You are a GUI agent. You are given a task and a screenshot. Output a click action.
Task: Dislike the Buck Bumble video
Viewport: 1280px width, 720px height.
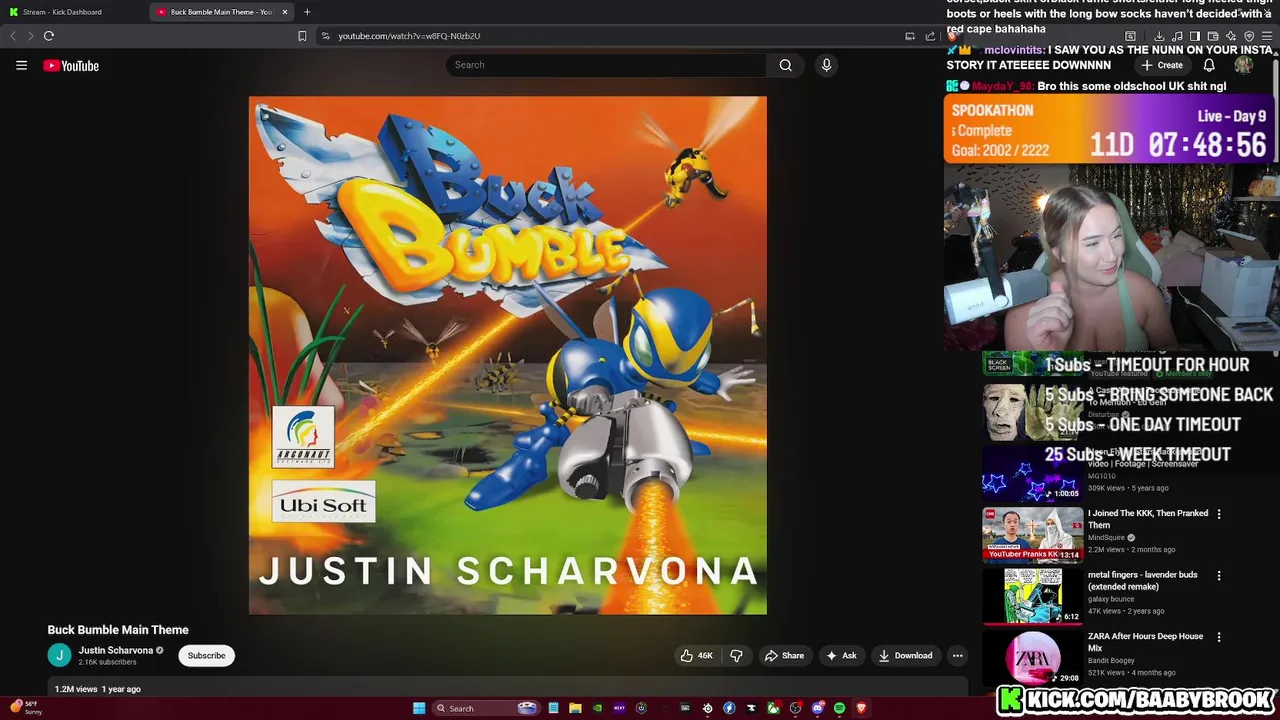pos(737,656)
